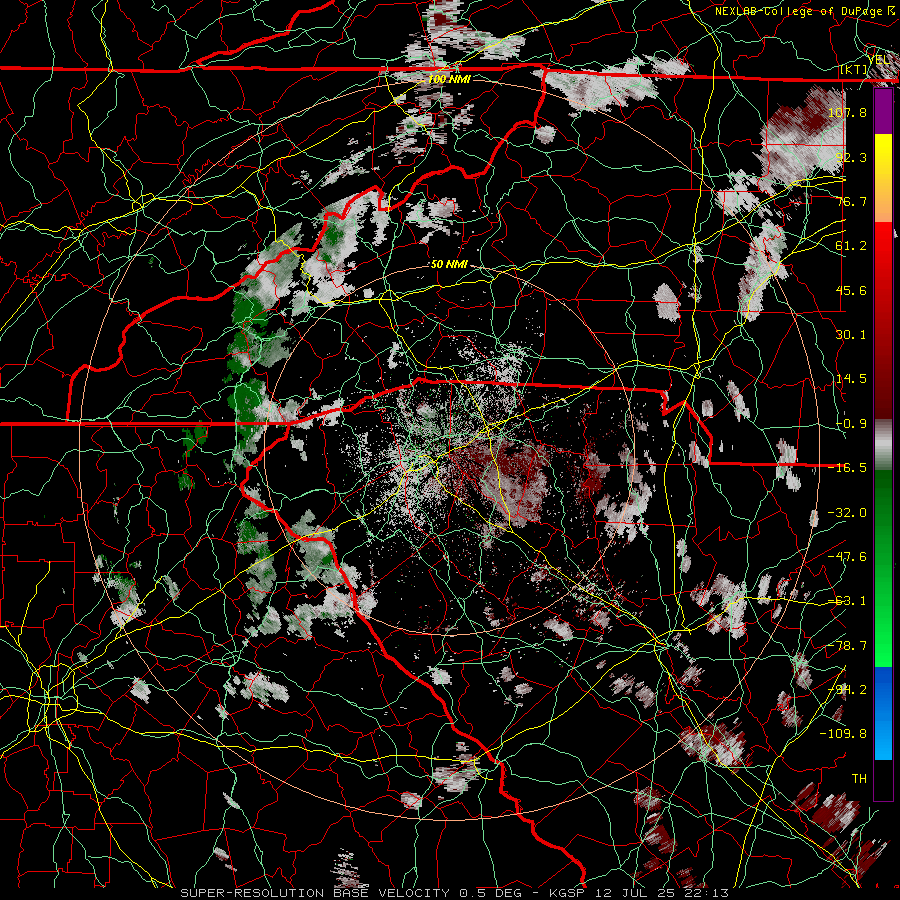
Task: Click the [KT] units label
Action: tap(854, 70)
